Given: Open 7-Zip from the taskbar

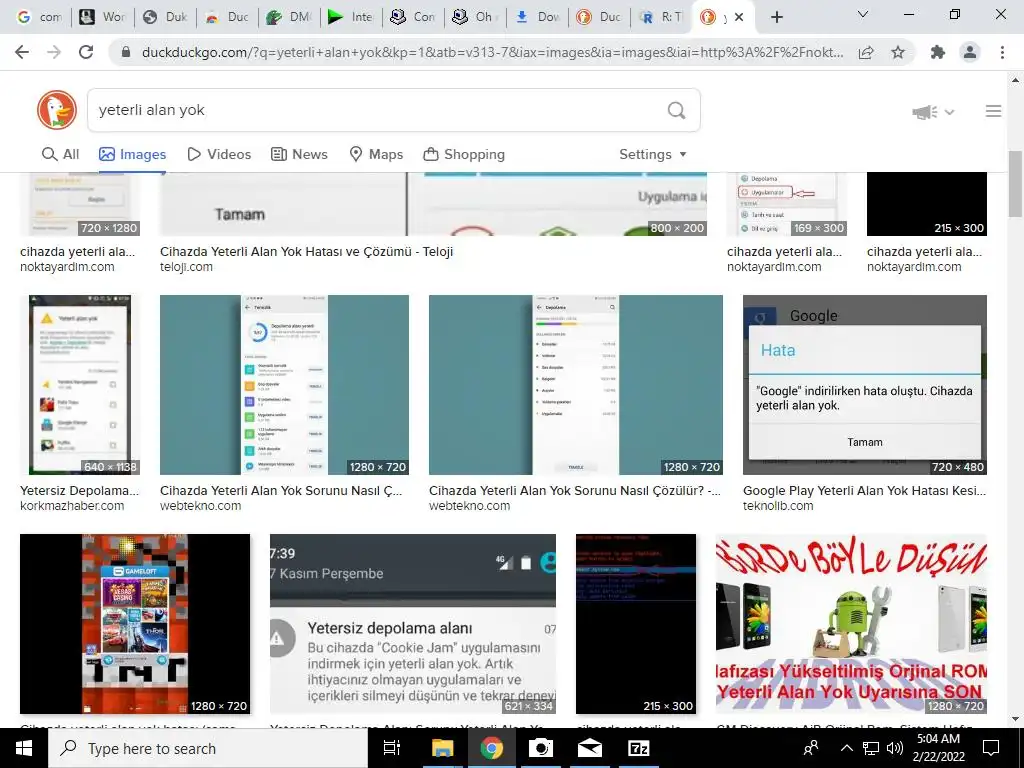Looking at the screenshot, I should click(638, 748).
